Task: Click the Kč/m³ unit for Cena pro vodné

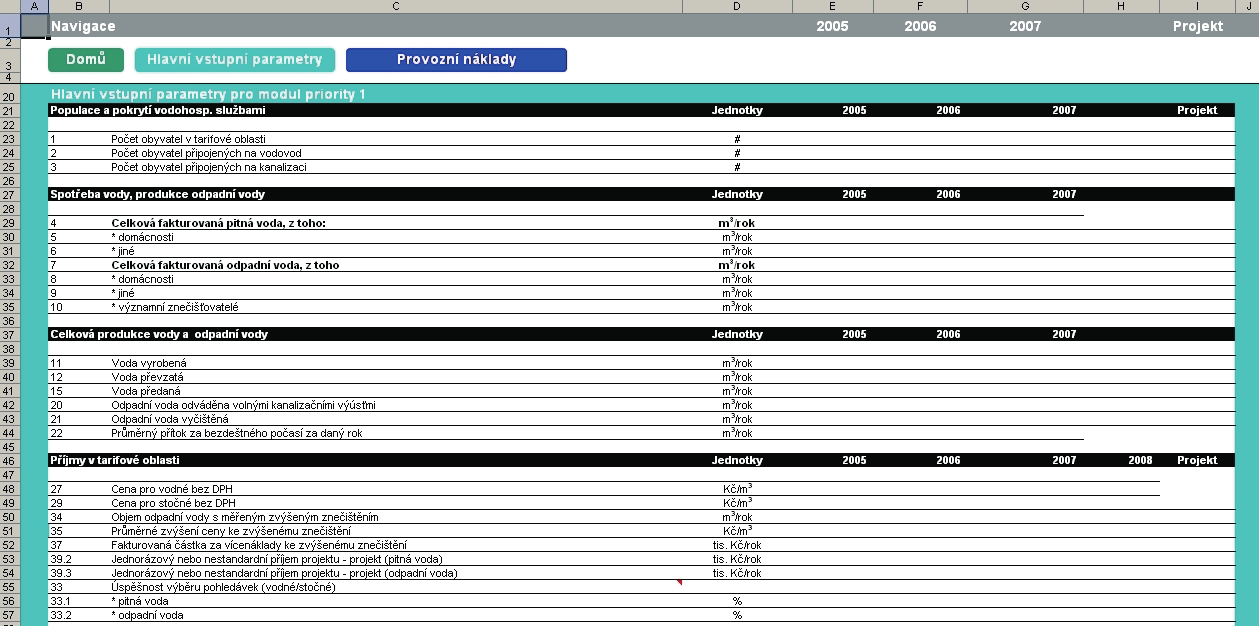Action: pos(737,489)
